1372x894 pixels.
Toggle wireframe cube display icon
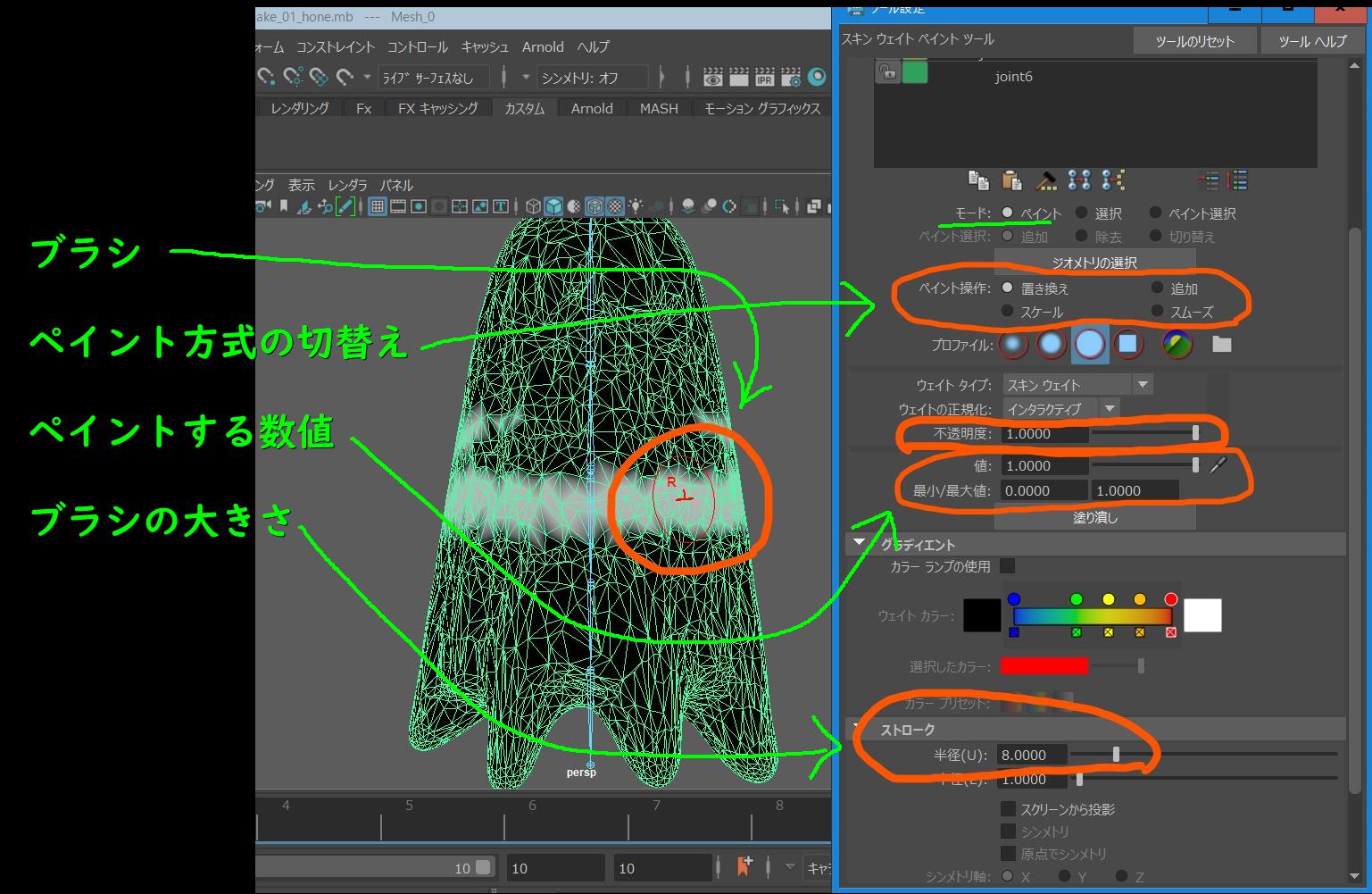tap(534, 206)
